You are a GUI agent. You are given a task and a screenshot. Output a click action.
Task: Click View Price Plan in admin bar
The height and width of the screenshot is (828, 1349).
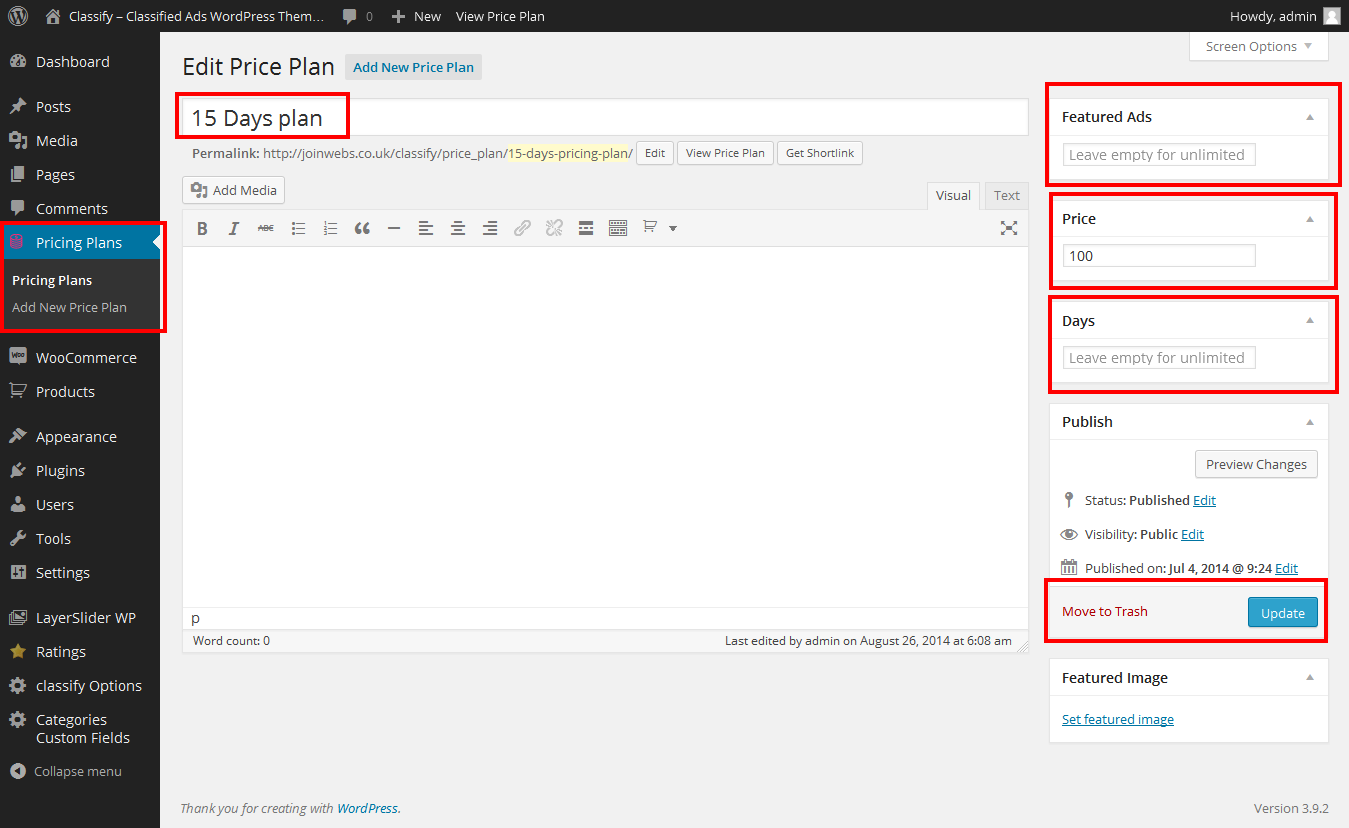tap(500, 16)
